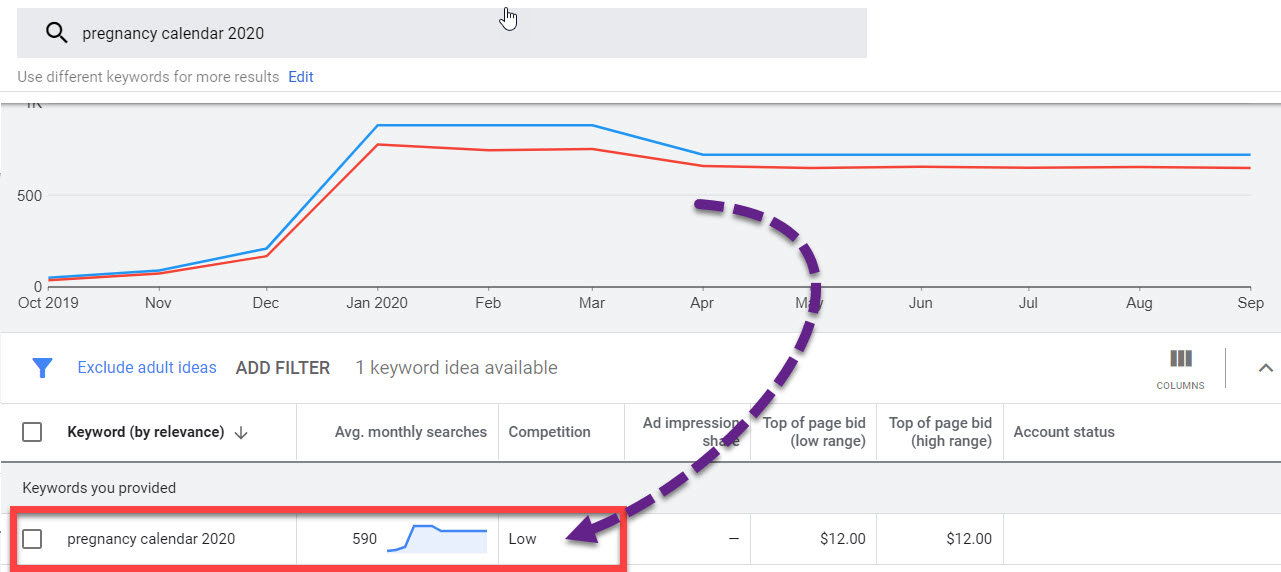Click Top of page bid (high range) header

click(x=940, y=432)
